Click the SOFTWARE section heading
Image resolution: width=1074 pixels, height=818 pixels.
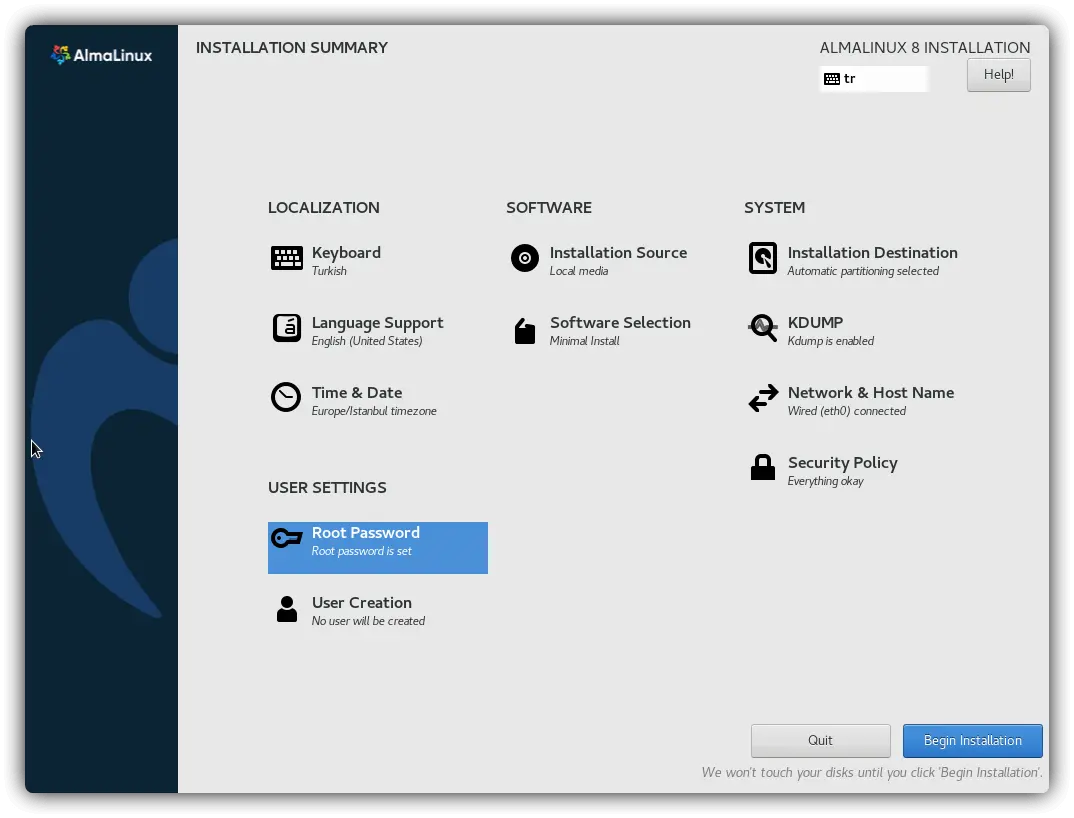pos(549,208)
